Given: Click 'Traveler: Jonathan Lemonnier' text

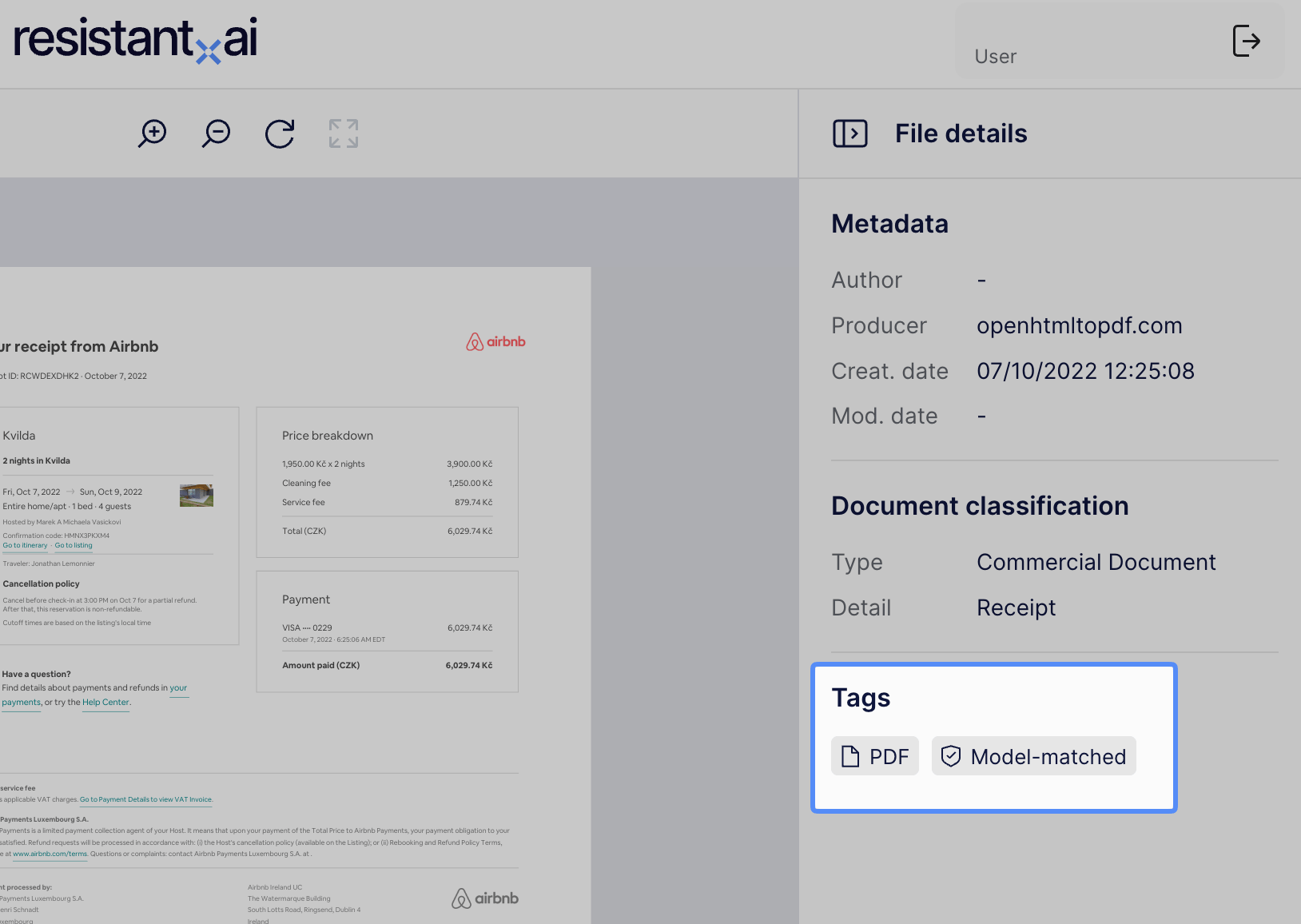Looking at the screenshot, I should [49, 564].
